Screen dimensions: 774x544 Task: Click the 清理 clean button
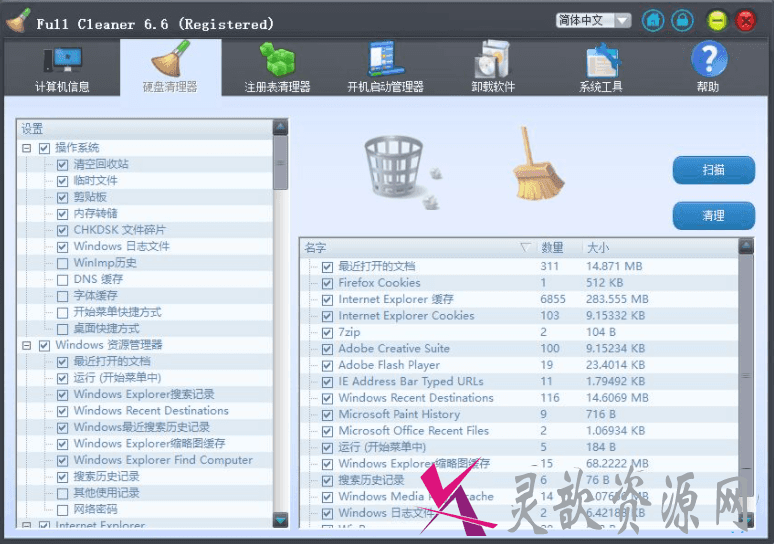[x=713, y=216]
